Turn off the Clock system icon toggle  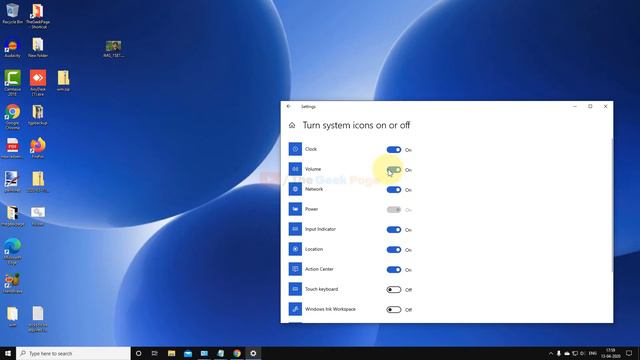(x=394, y=150)
